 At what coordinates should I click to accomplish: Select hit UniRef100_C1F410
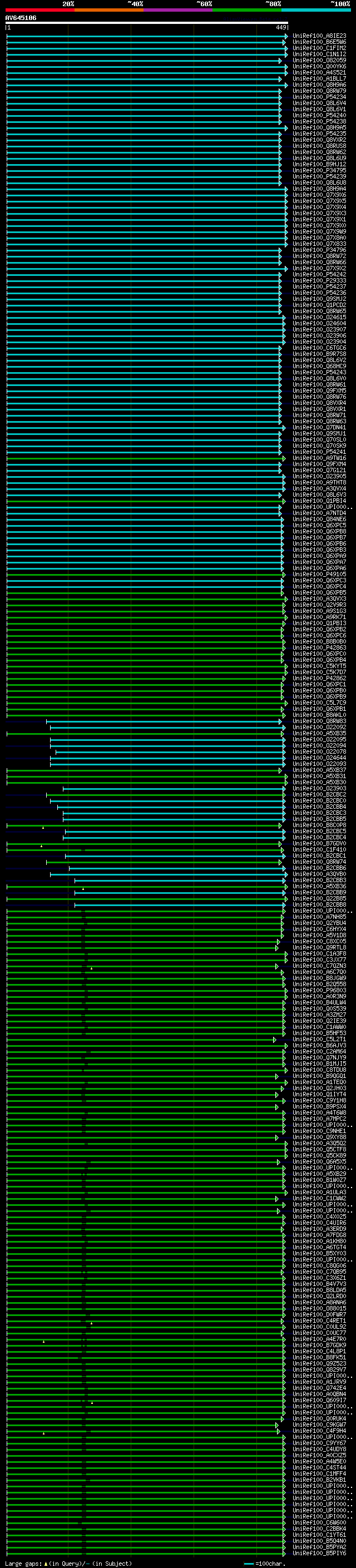[x=319, y=850]
